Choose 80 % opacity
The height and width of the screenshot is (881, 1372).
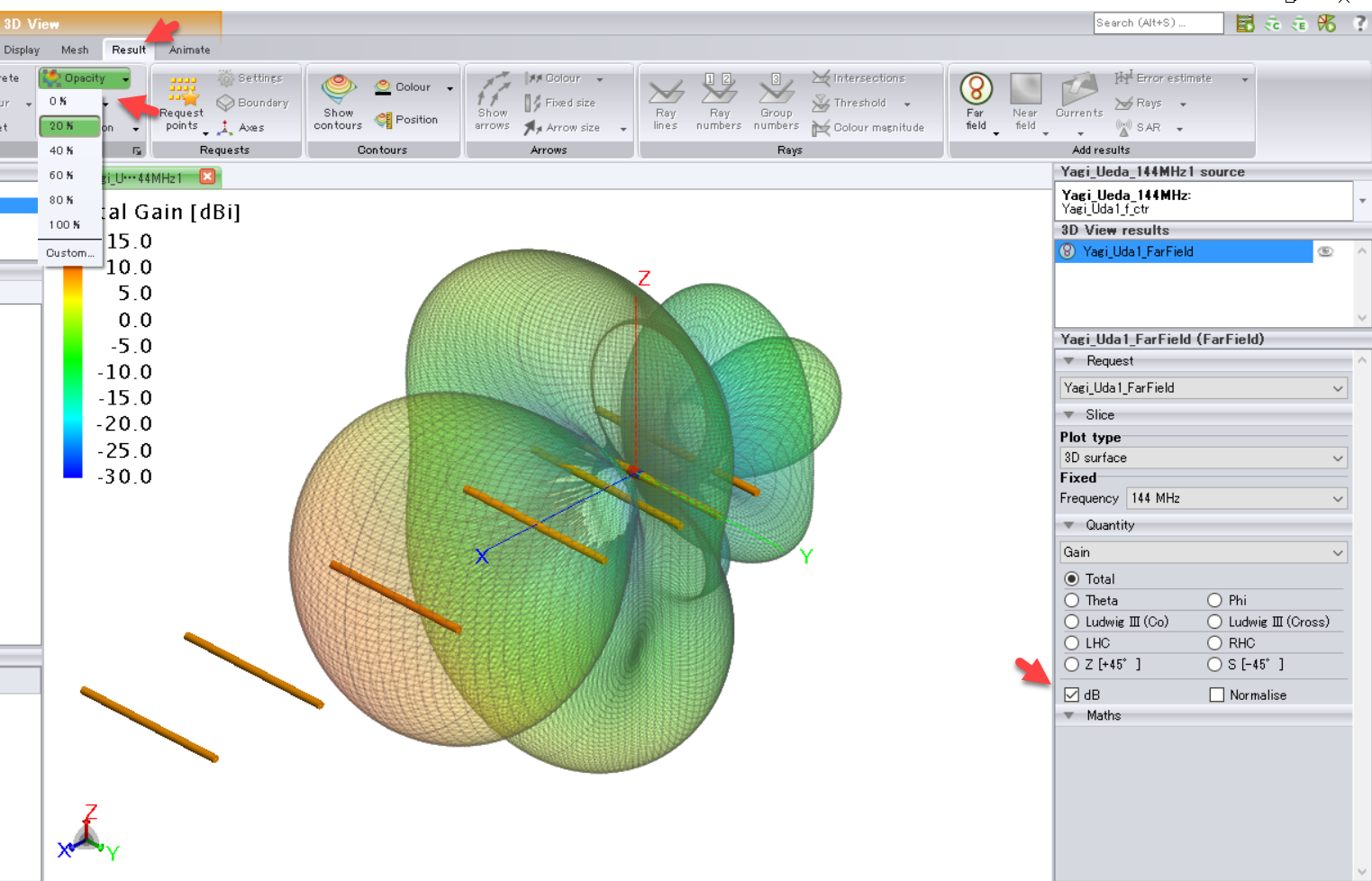pos(69,200)
